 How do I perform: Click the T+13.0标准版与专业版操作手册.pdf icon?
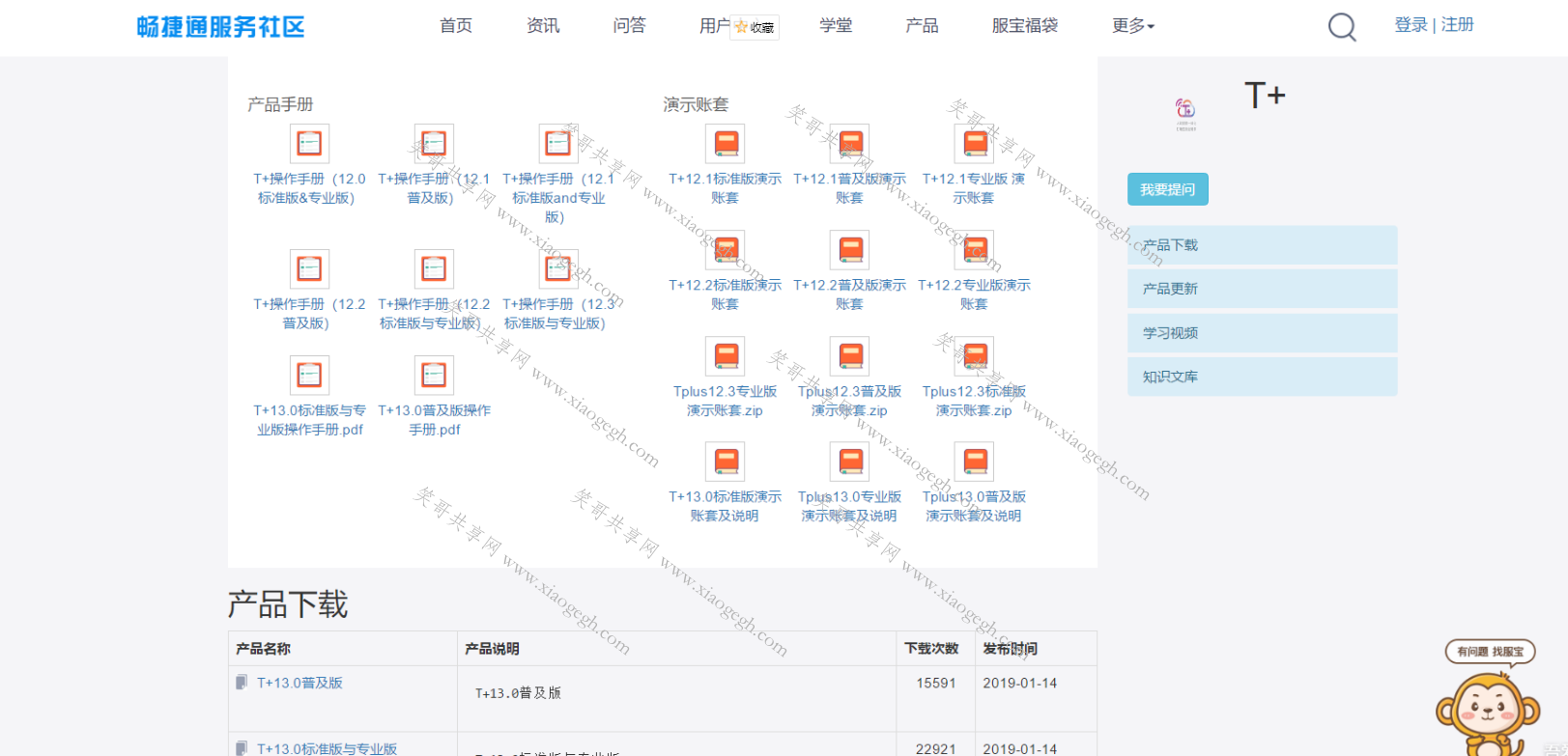[x=309, y=376]
